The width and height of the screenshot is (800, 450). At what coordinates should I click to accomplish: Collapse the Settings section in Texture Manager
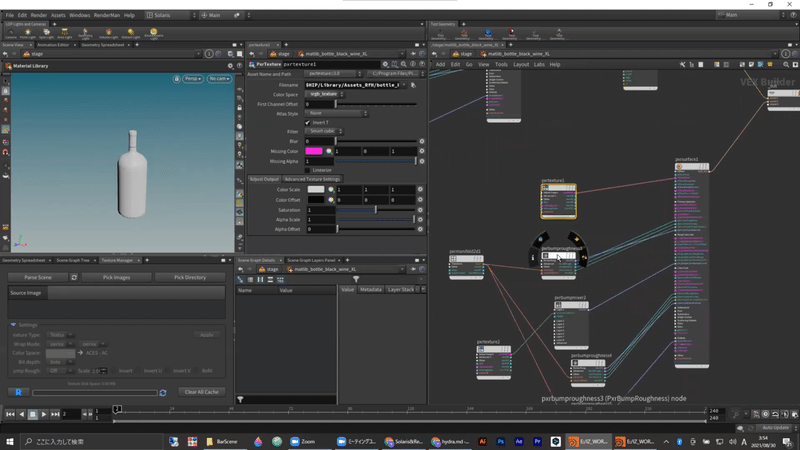pos(14,324)
